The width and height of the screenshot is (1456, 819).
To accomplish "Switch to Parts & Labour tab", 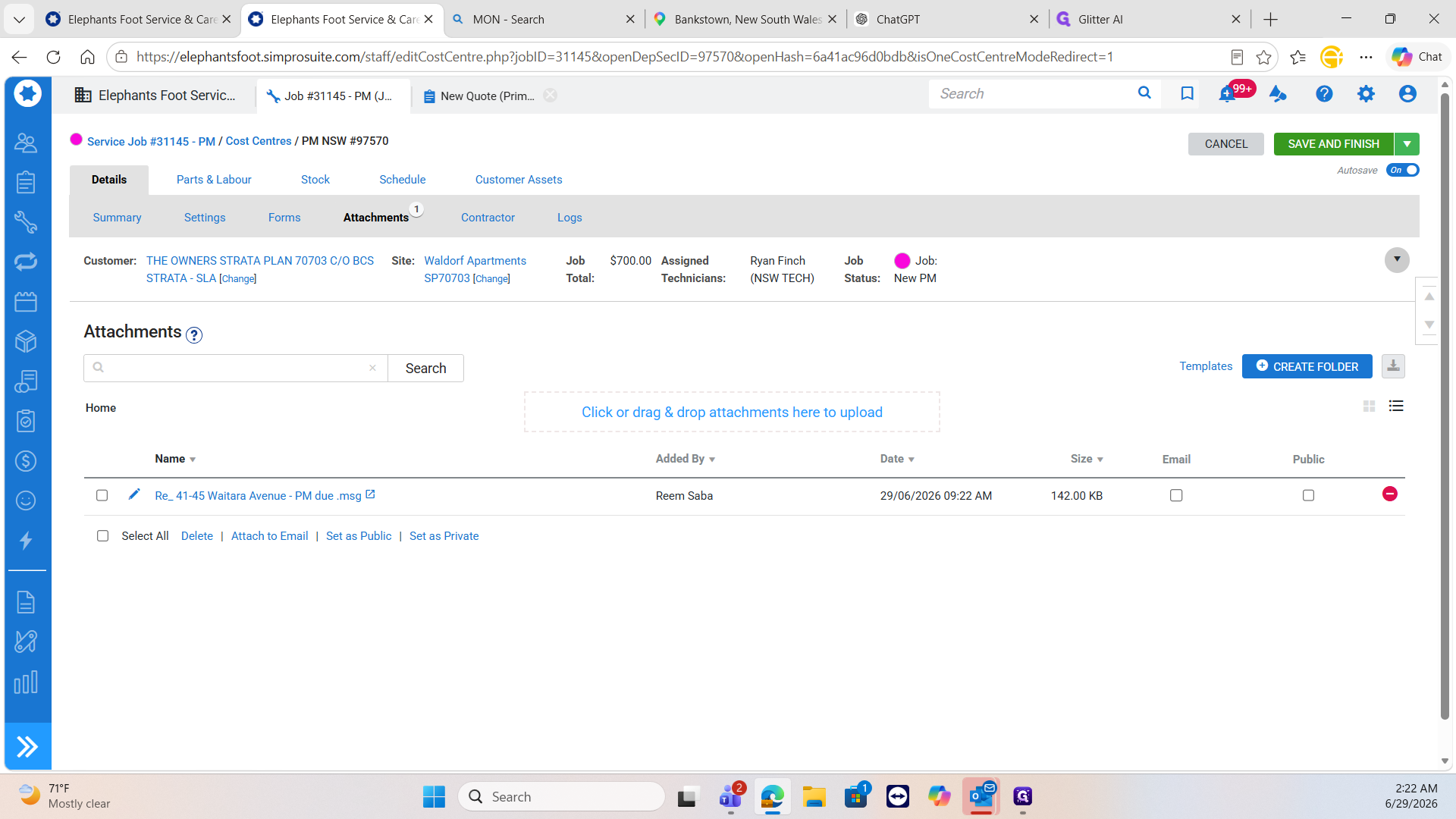I will pyautogui.click(x=214, y=180).
